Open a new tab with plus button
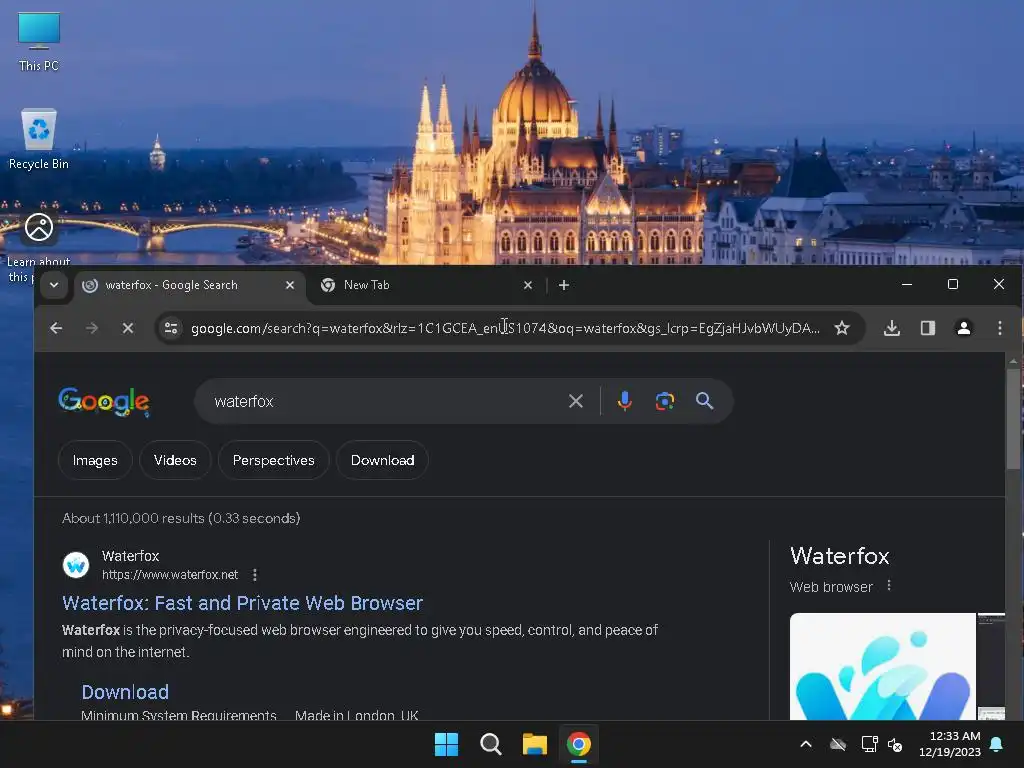 point(564,285)
